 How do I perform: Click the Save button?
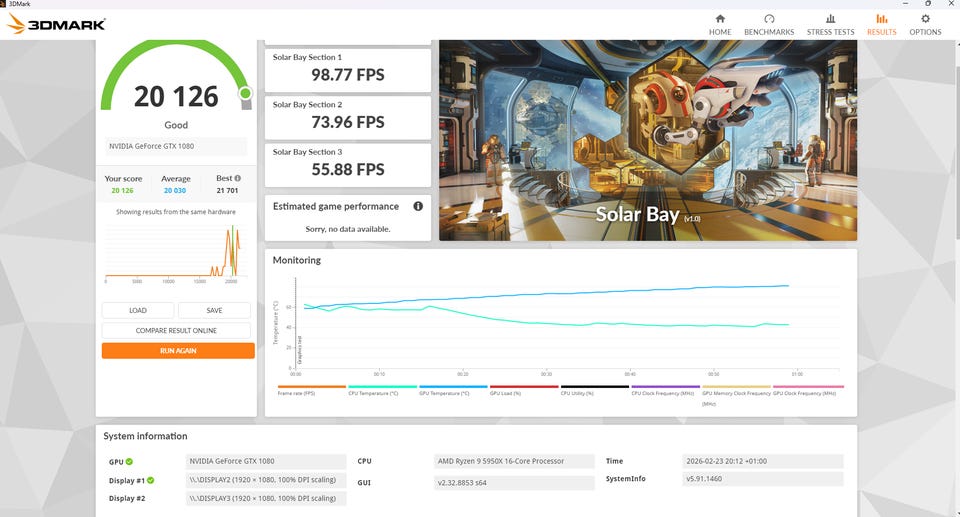click(x=214, y=311)
